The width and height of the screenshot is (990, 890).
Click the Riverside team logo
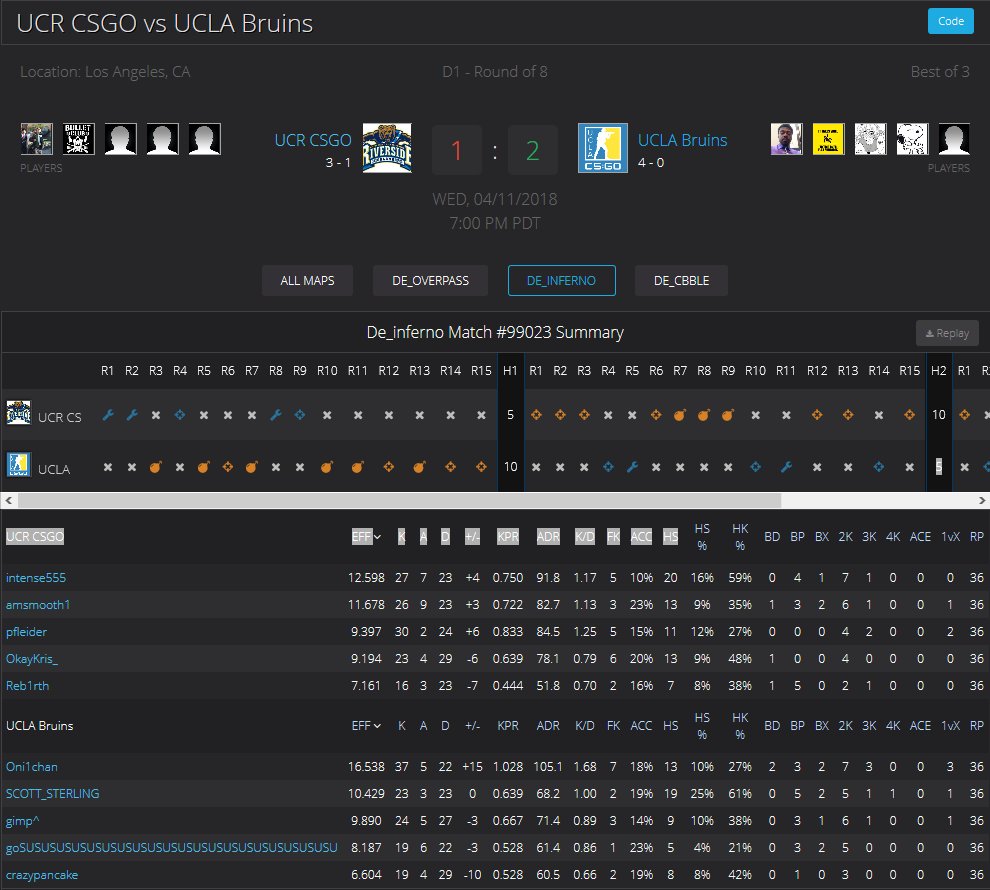[x=387, y=148]
